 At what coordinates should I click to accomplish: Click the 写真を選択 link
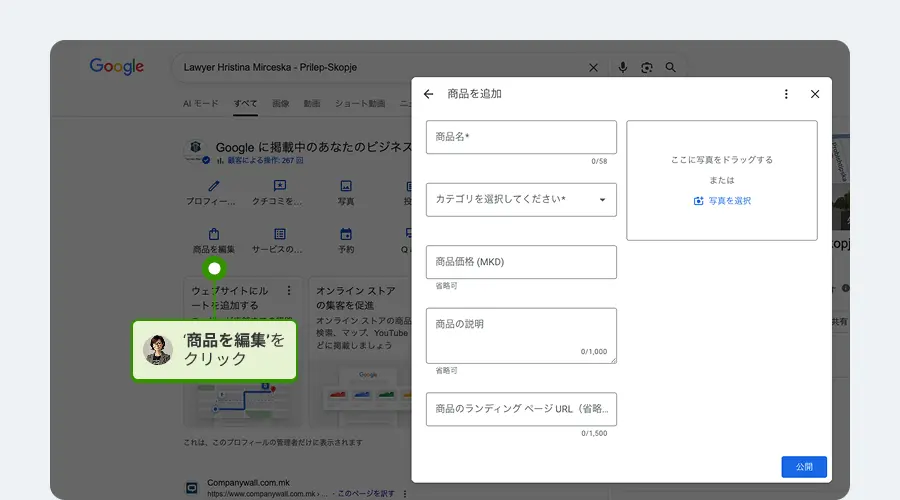[722, 201]
